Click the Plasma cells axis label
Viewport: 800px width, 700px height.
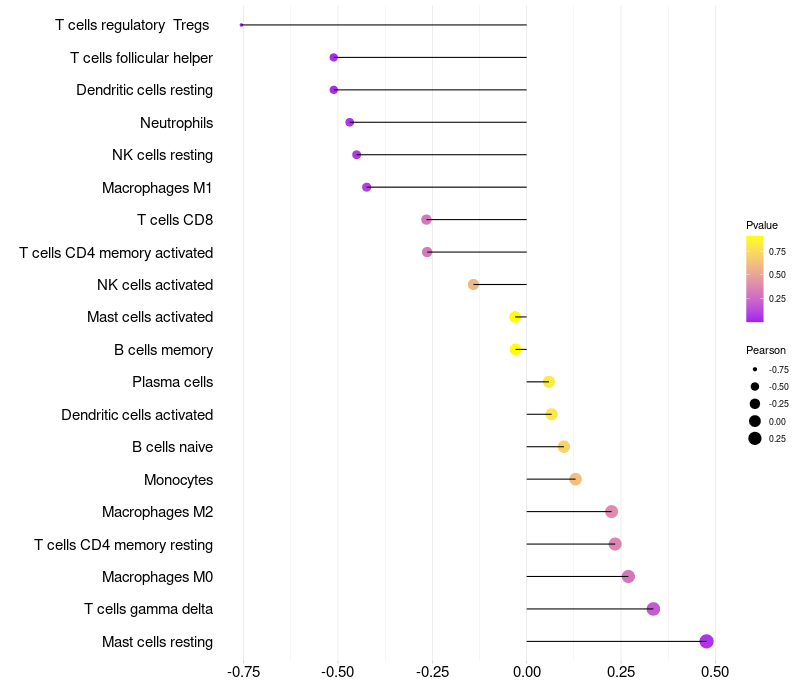tap(172, 382)
